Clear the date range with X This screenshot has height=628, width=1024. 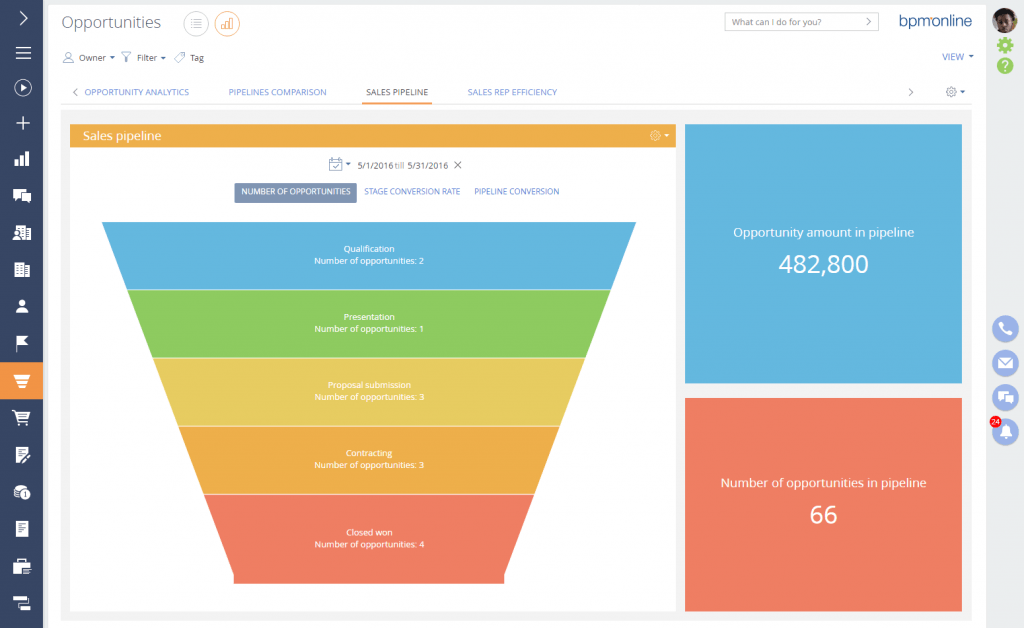pyautogui.click(x=458, y=165)
